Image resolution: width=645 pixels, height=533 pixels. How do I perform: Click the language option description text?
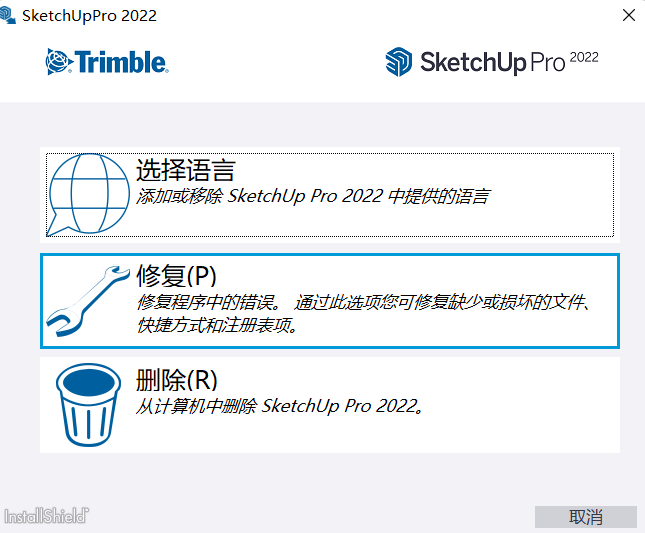pos(312,197)
